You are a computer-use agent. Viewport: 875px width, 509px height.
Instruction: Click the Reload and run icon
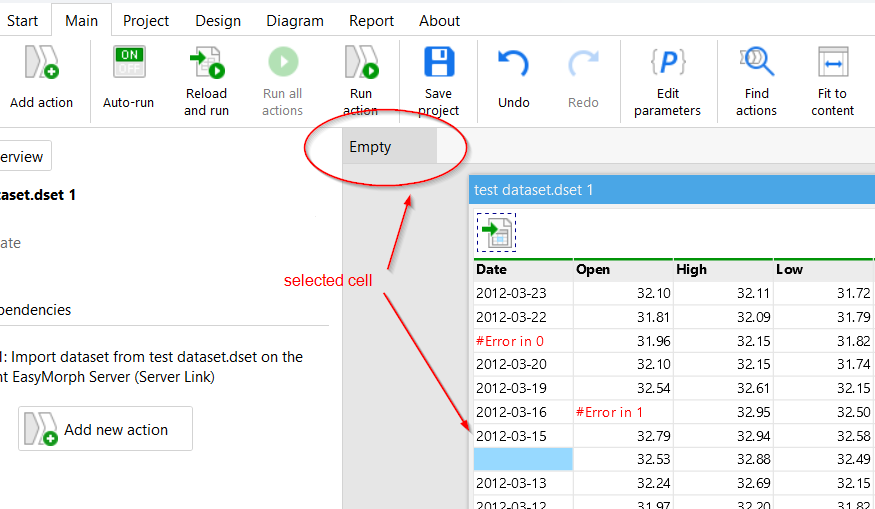click(x=206, y=63)
